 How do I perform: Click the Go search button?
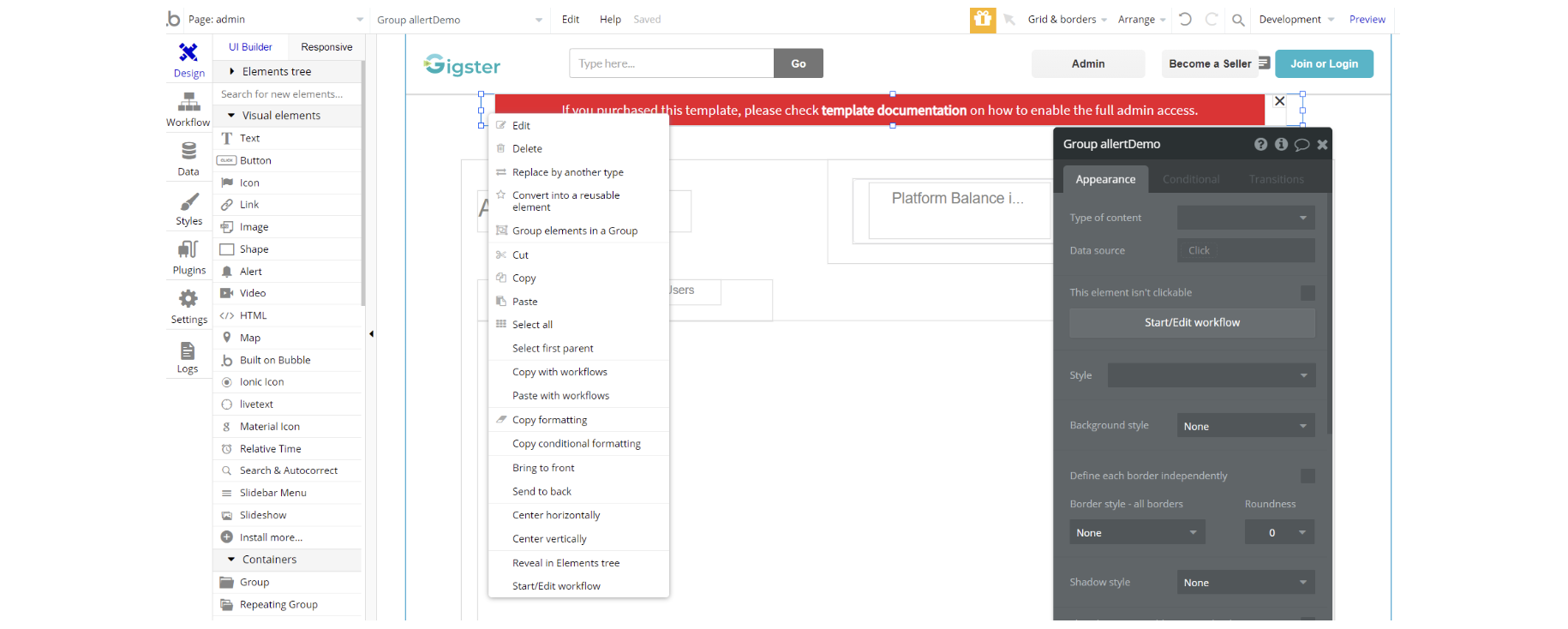click(x=799, y=63)
